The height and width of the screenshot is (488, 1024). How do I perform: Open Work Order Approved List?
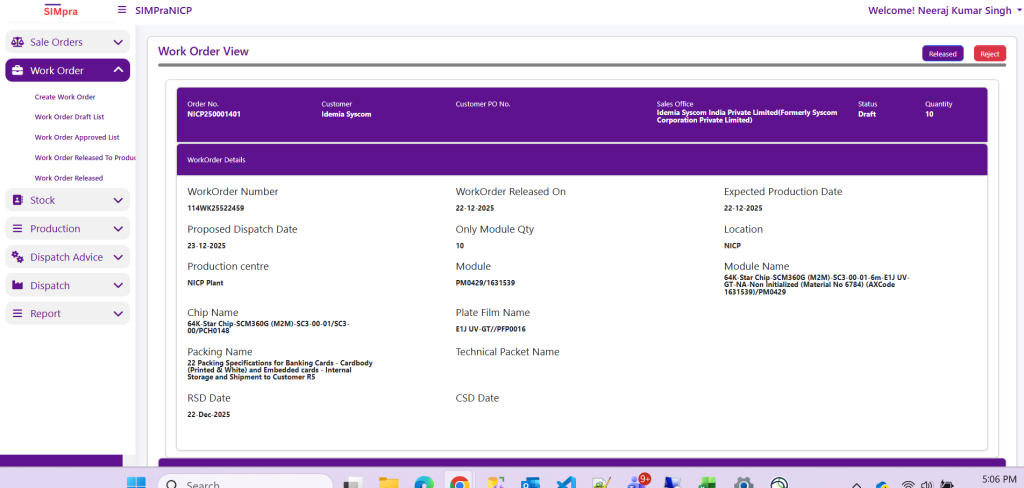coord(77,137)
